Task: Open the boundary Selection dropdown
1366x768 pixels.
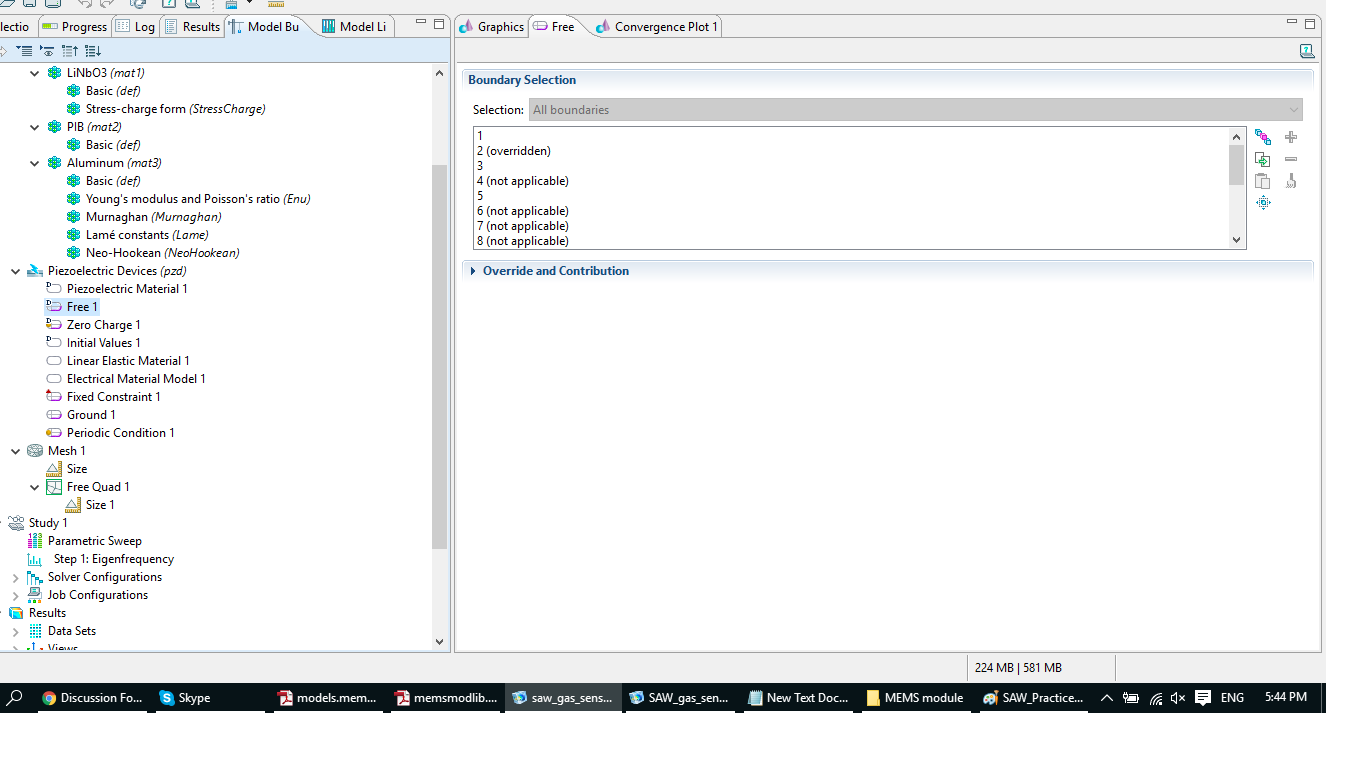Action: tap(915, 110)
